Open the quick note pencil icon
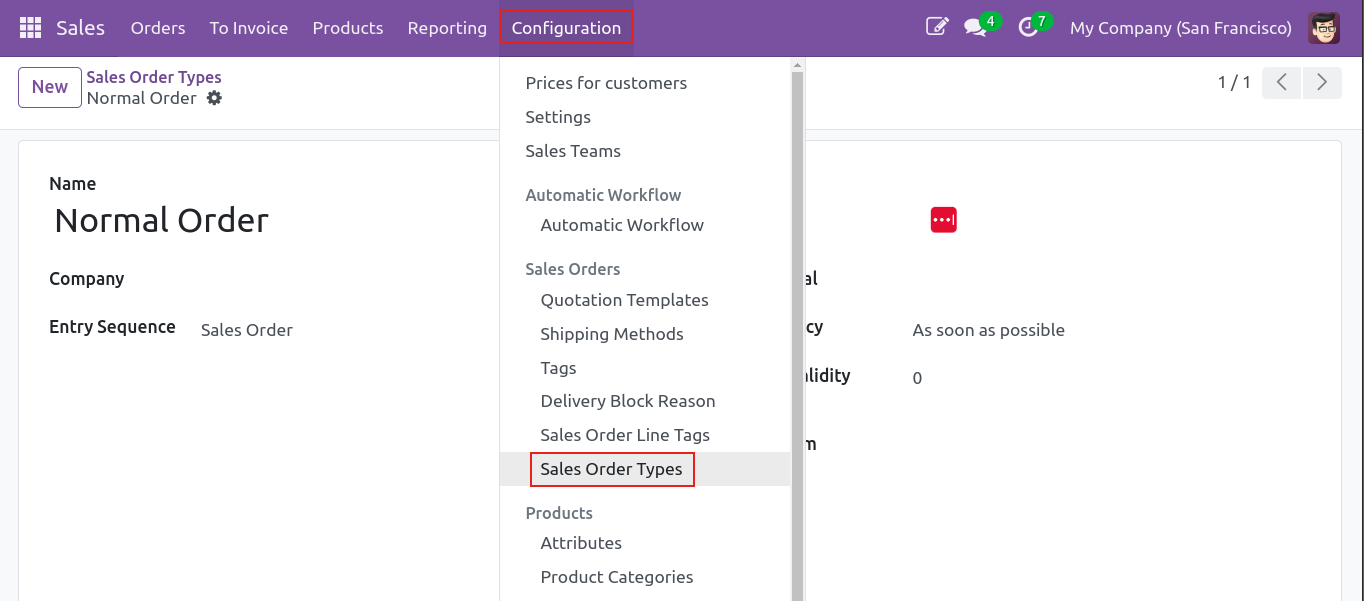Image resolution: width=1364 pixels, height=601 pixels. [x=937, y=28]
